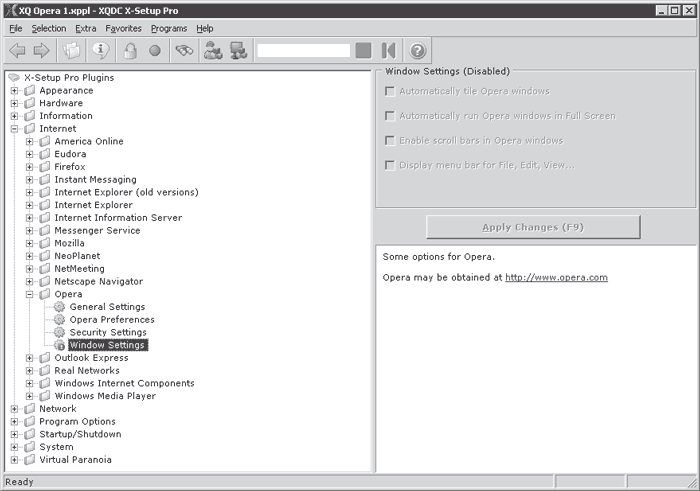The width and height of the screenshot is (700, 491).
Task: Toggle run Opera windows in Full Screen
Action: pos(389,116)
